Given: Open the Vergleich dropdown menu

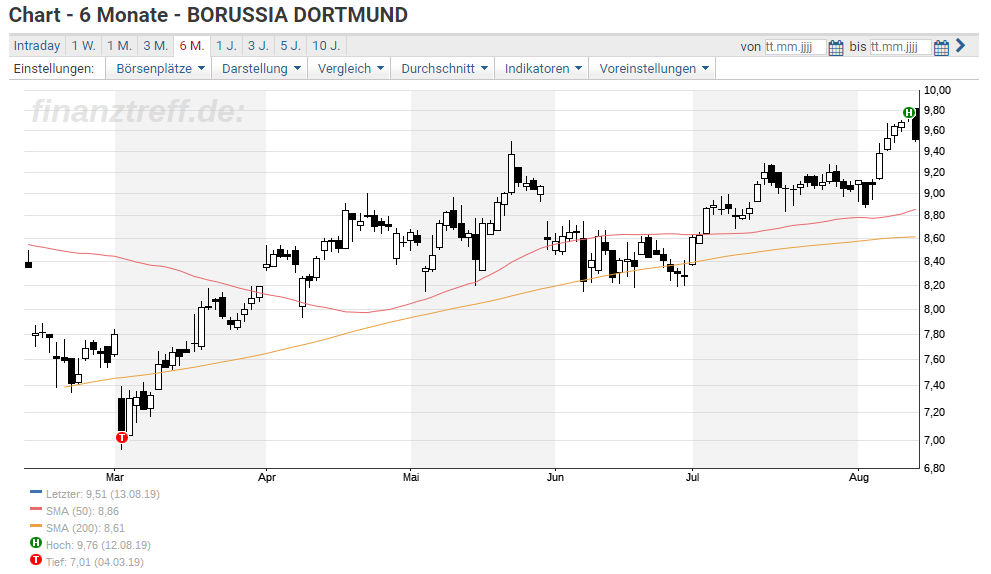Looking at the screenshot, I should (350, 68).
